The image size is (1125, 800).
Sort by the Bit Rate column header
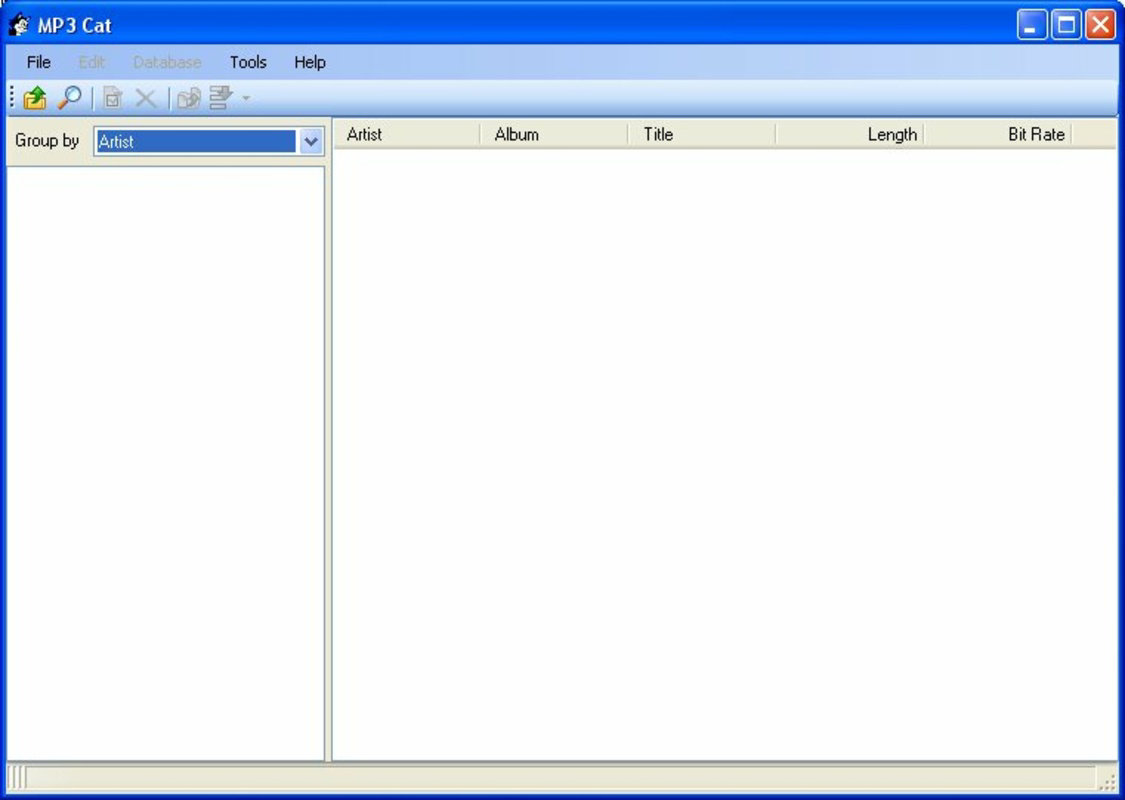click(998, 134)
